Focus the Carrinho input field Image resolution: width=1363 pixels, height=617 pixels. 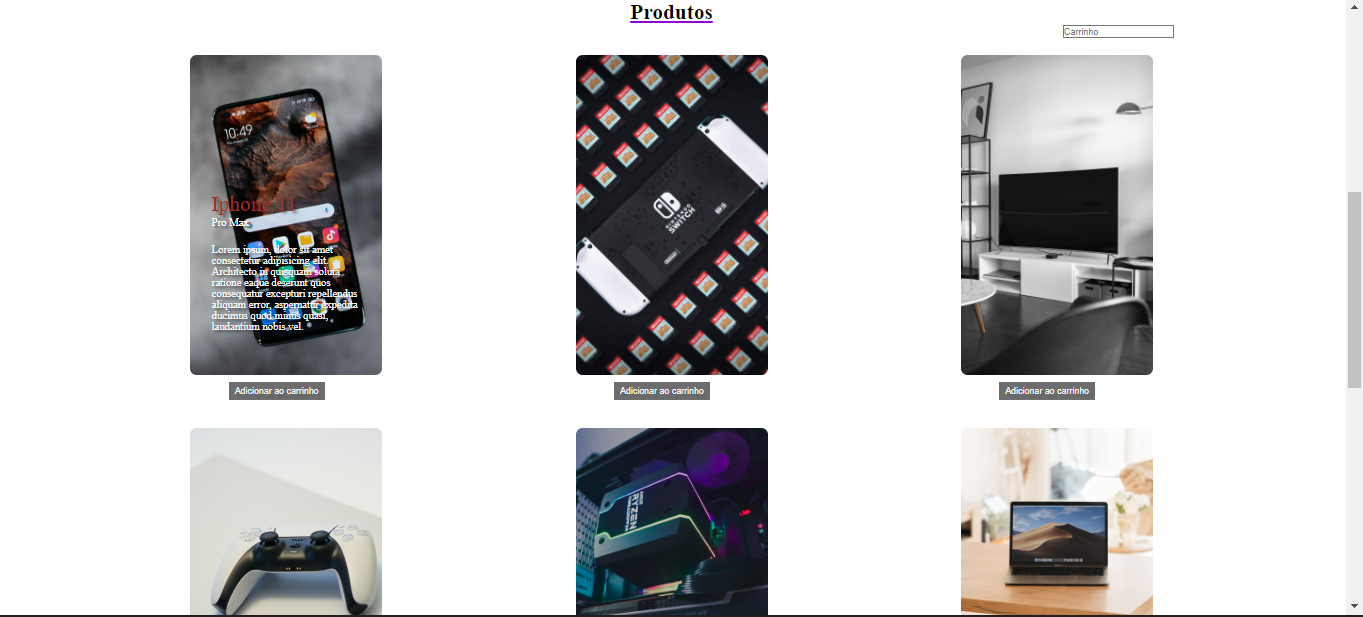[1118, 32]
